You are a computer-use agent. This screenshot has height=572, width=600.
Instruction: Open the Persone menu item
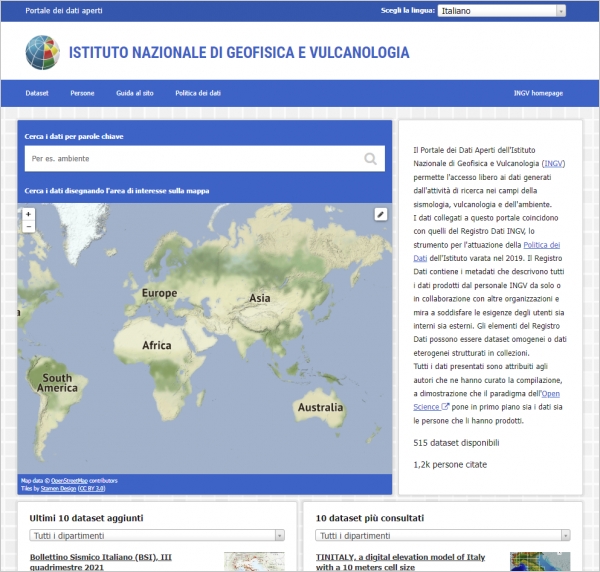pos(82,93)
